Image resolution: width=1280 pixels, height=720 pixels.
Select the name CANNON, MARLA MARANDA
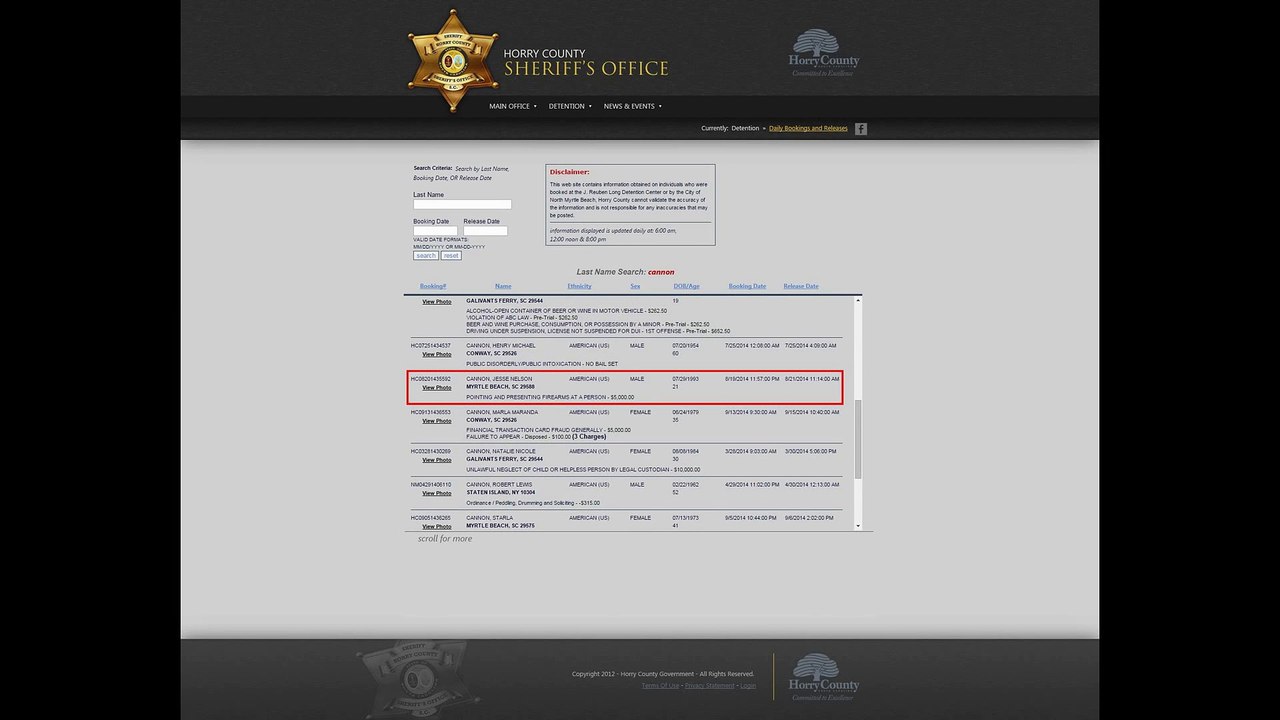(502, 412)
